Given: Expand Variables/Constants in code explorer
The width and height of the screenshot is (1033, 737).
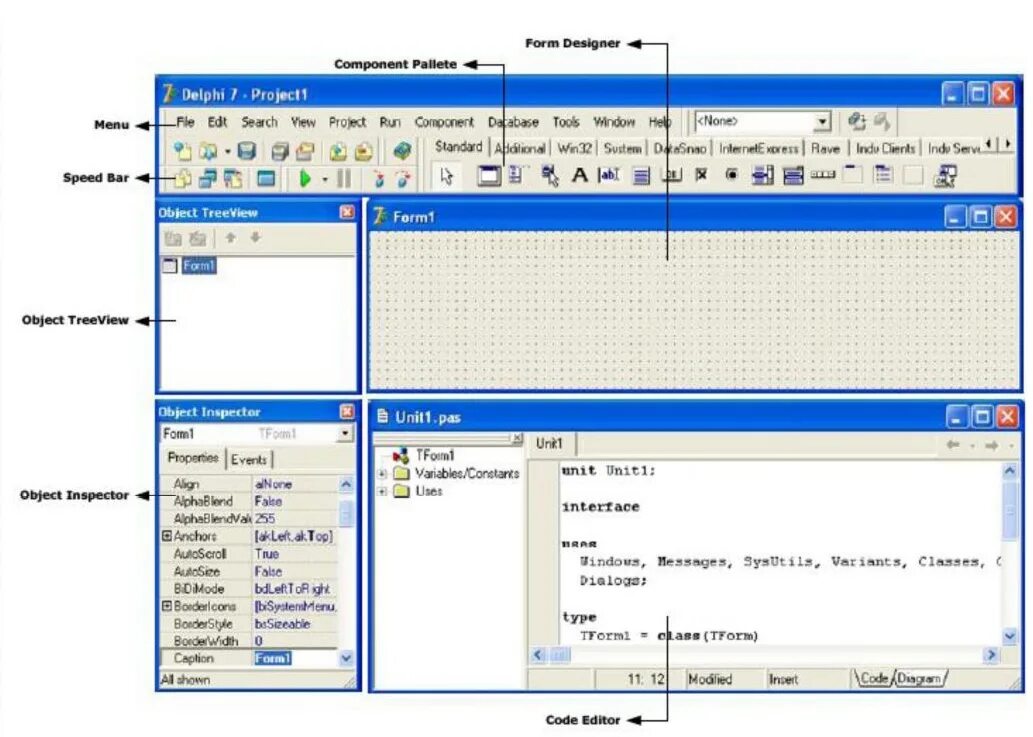Looking at the screenshot, I should pos(382,474).
